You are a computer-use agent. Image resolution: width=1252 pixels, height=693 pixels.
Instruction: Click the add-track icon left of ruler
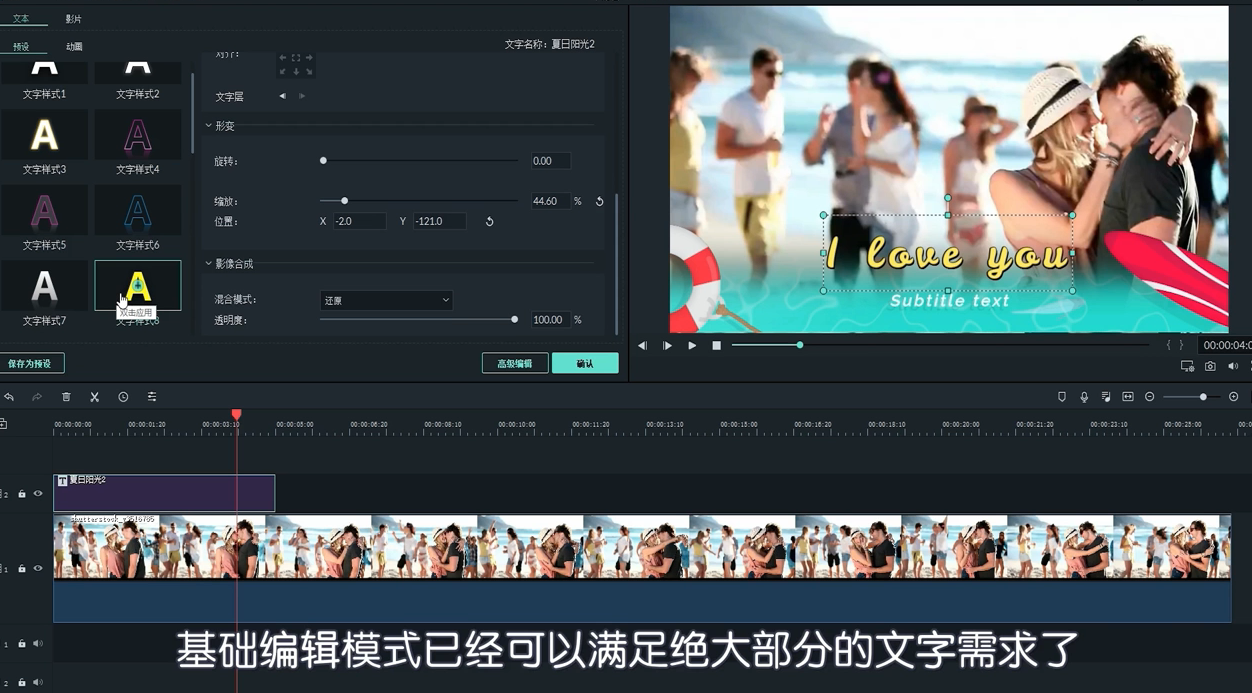click(x=3, y=424)
